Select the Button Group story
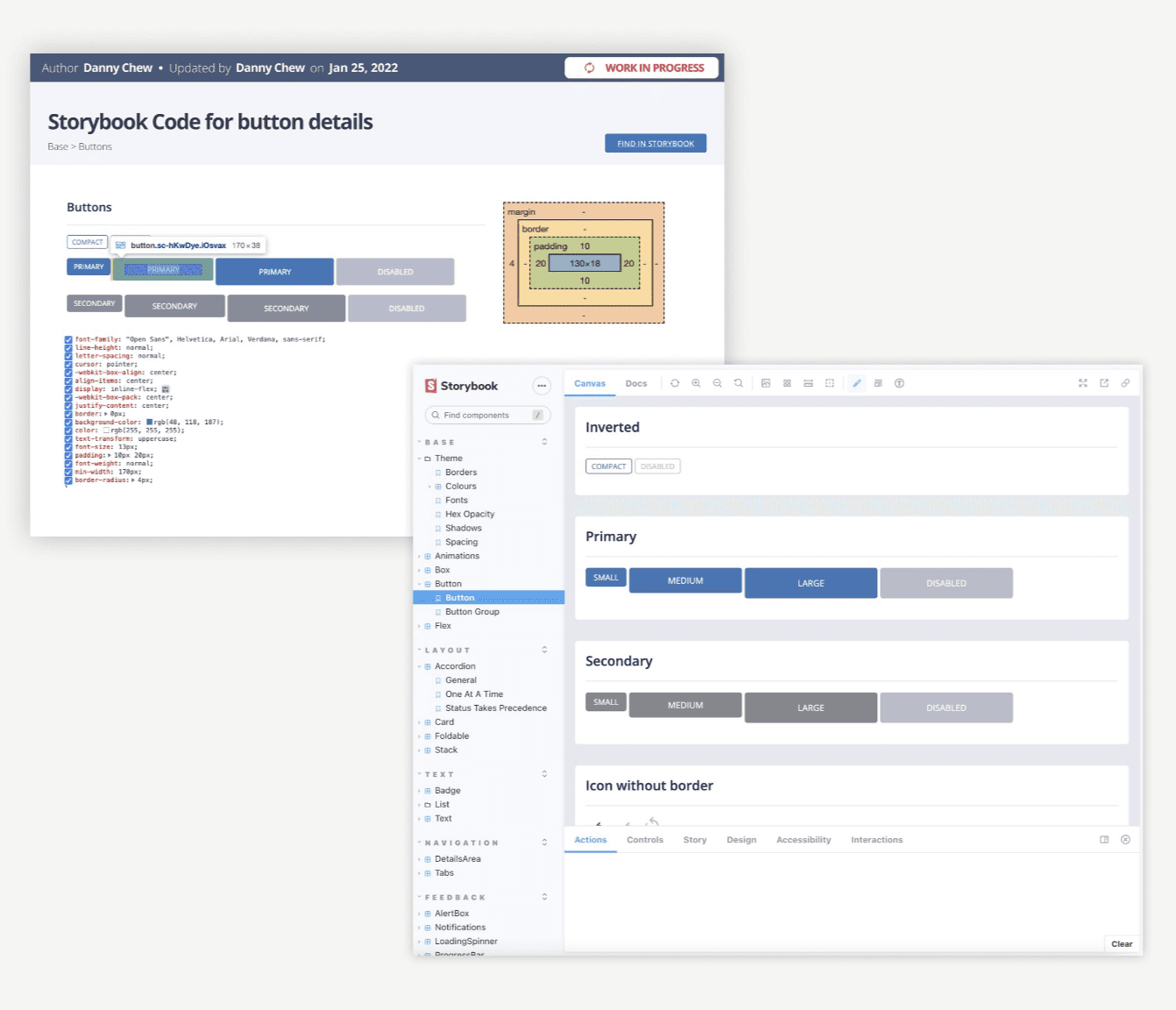 471,612
